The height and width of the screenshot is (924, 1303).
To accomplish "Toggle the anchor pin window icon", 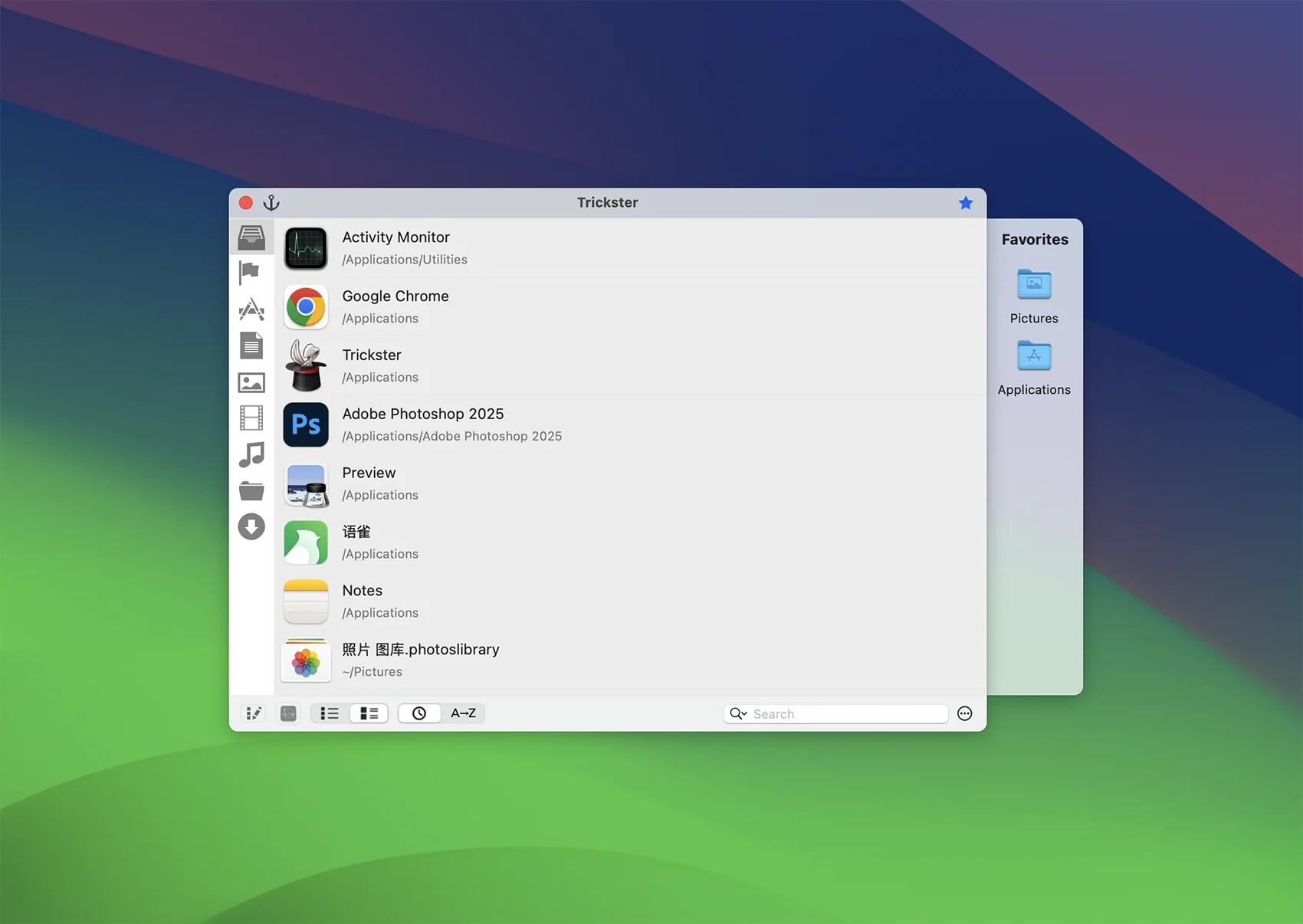I will click(x=271, y=202).
